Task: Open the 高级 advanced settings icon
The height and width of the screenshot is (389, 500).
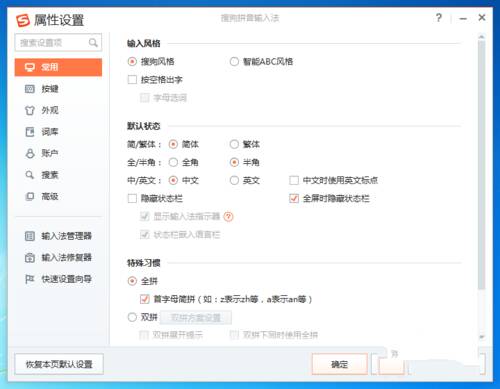Action: 30,196
